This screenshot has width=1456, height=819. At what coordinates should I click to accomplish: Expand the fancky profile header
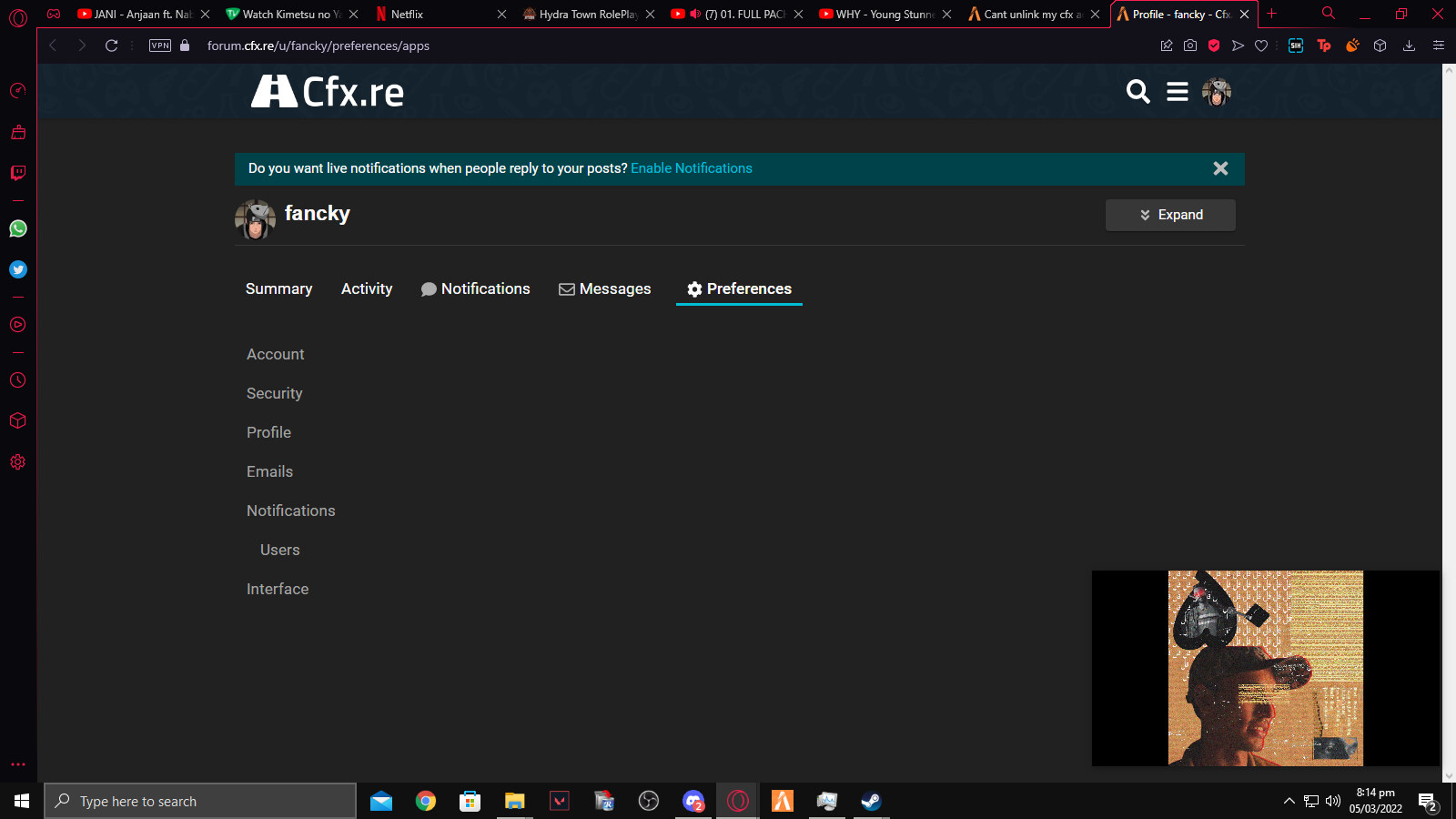[1170, 215]
